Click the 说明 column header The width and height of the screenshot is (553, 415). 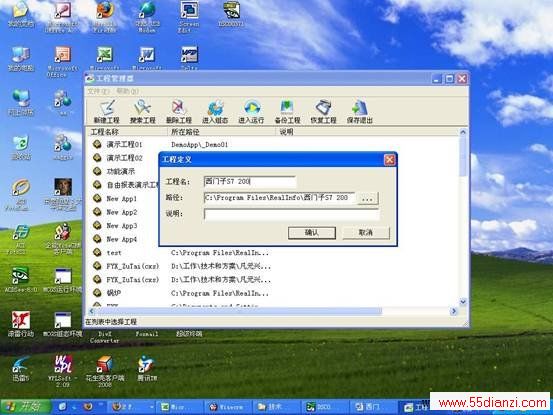[x=367, y=132]
